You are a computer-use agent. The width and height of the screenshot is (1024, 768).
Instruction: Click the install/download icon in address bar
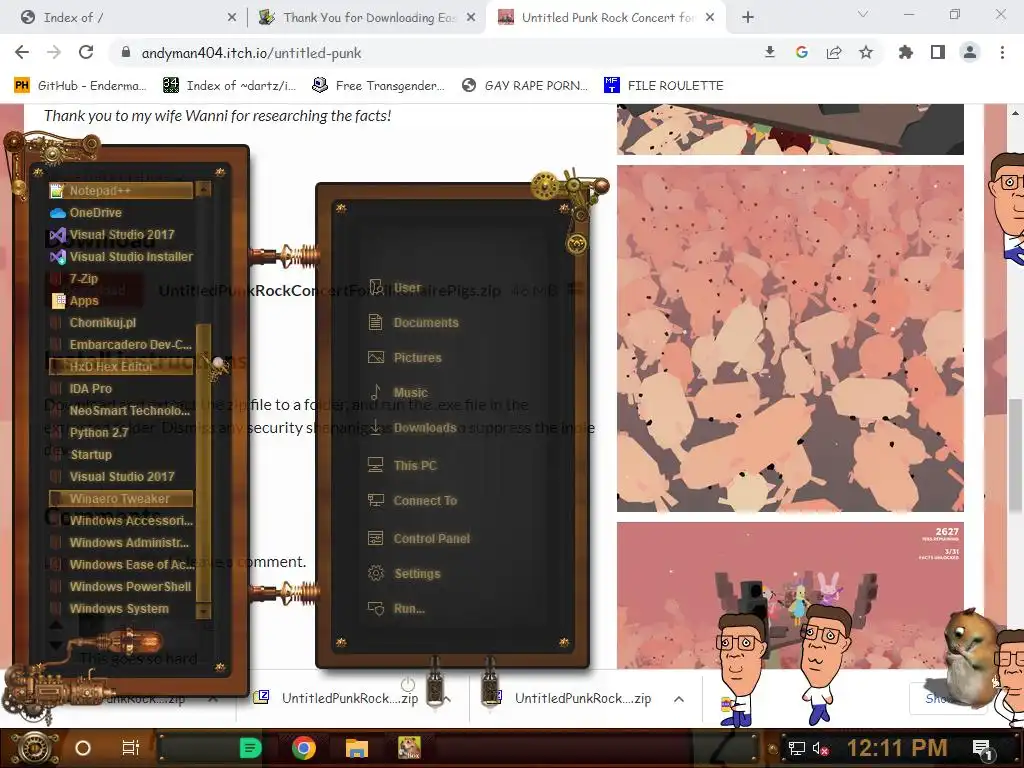(770, 52)
